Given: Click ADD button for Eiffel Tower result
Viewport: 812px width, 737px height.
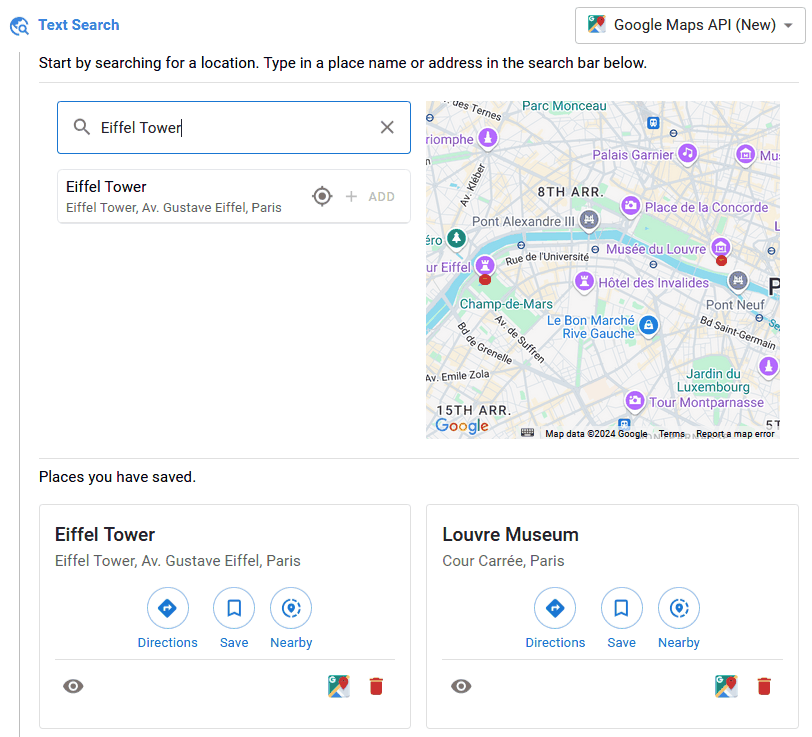Looking at the screenshot, I should point(371,197).
